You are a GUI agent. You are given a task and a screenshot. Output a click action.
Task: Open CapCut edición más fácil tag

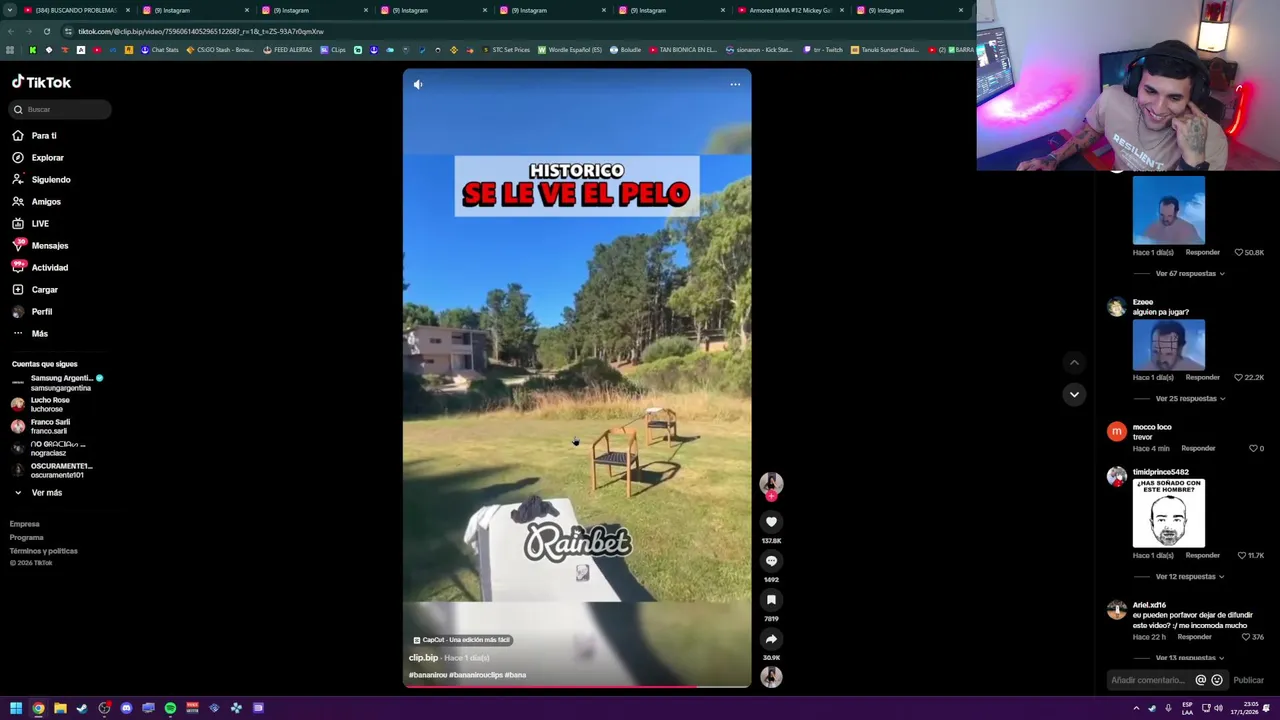pos(462,640)
